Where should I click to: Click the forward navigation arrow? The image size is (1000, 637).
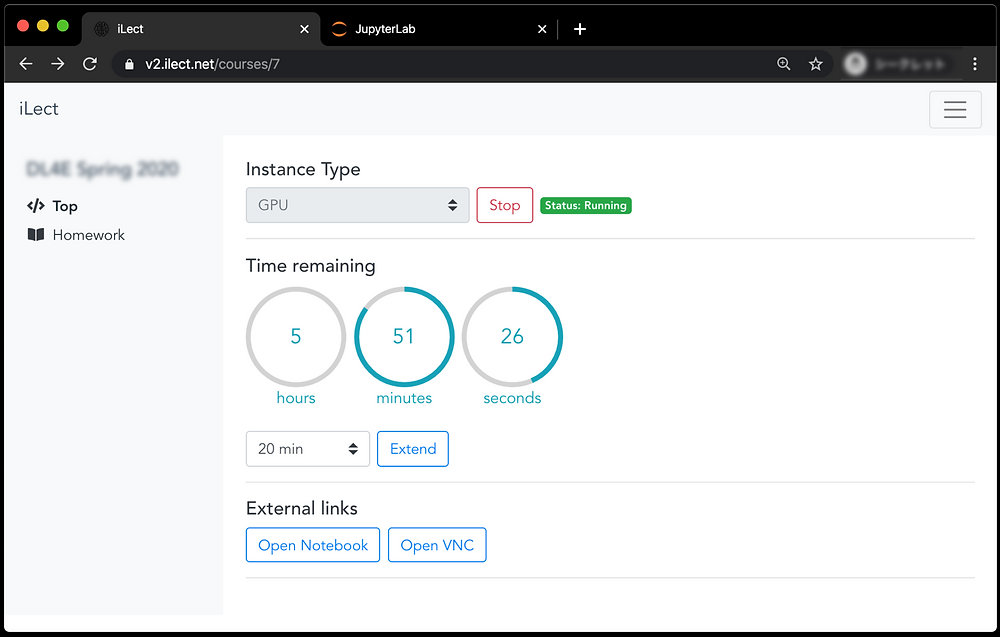point(57,63)
